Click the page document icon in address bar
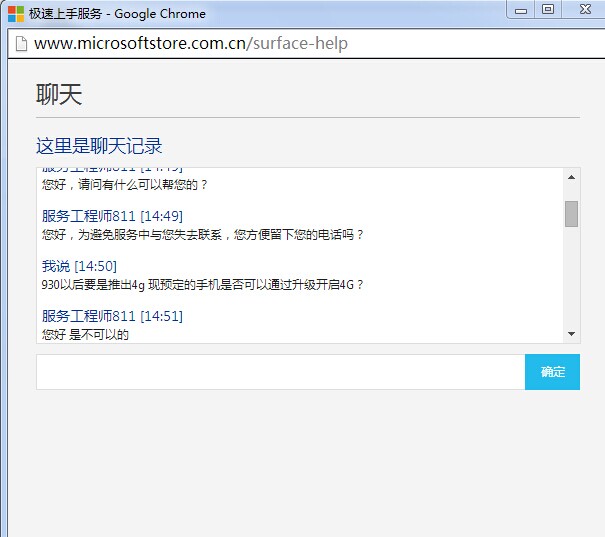Viewport: 605px width, 537px height. coord(21,43)
